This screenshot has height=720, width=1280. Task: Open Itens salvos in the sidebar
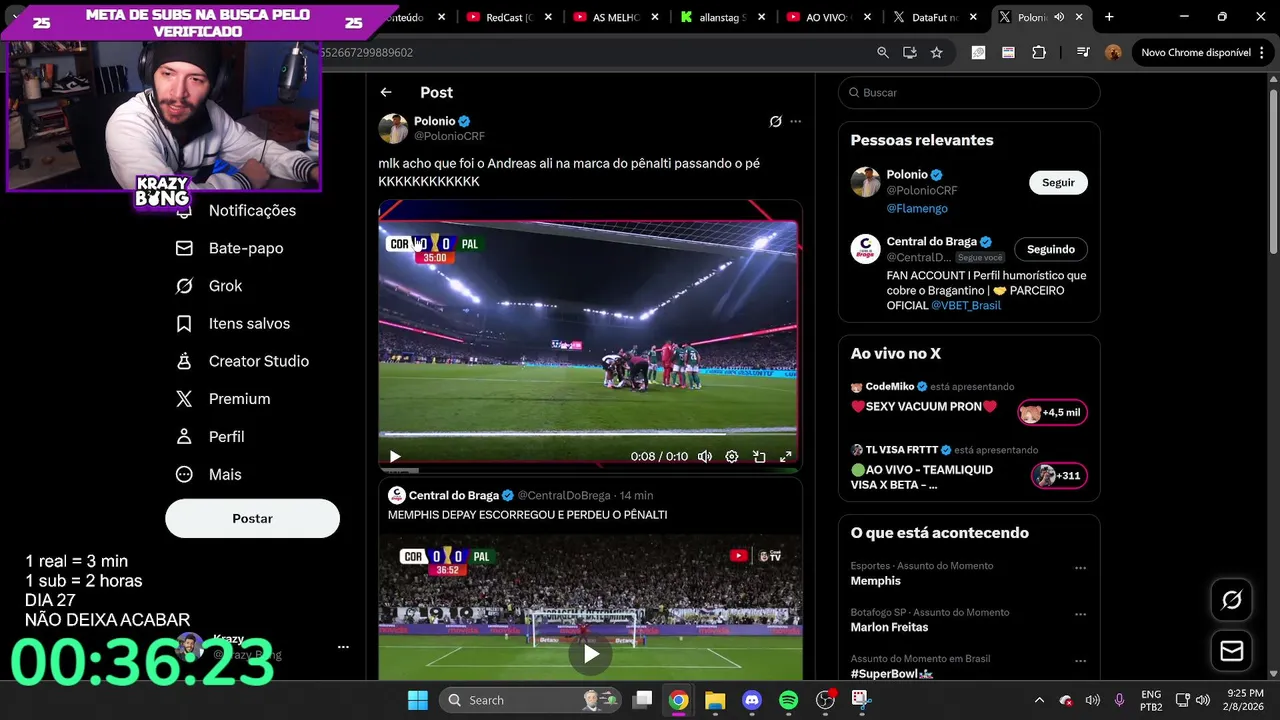[234, 324]
